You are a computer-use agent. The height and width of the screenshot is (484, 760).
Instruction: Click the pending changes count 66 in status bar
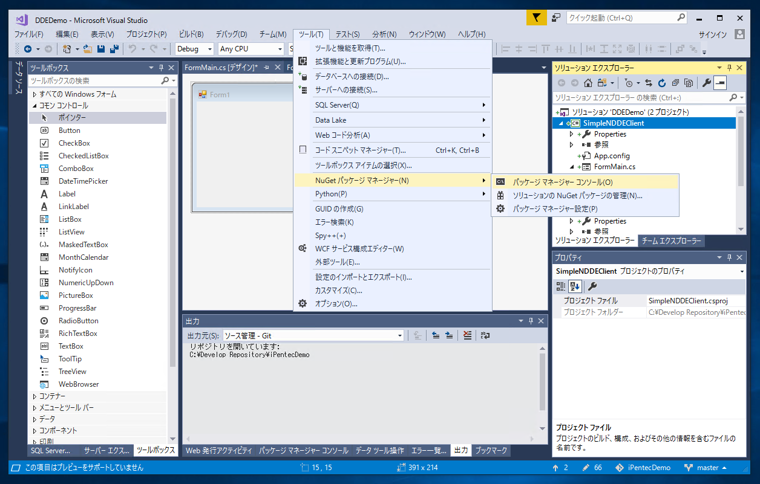pos(592,468)
